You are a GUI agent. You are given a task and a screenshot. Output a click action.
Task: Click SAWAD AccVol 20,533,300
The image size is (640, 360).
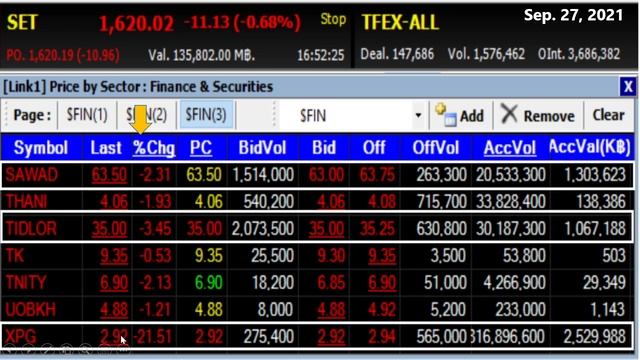coord(511,175)
